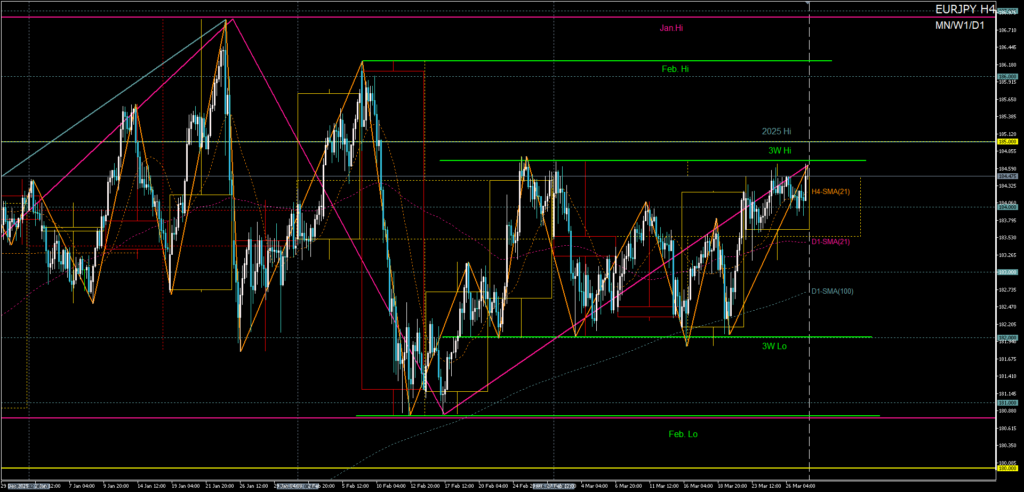1024x492 pixels.
Task: Click the 106.000 price axis tag
Action: pos(1007,76)
